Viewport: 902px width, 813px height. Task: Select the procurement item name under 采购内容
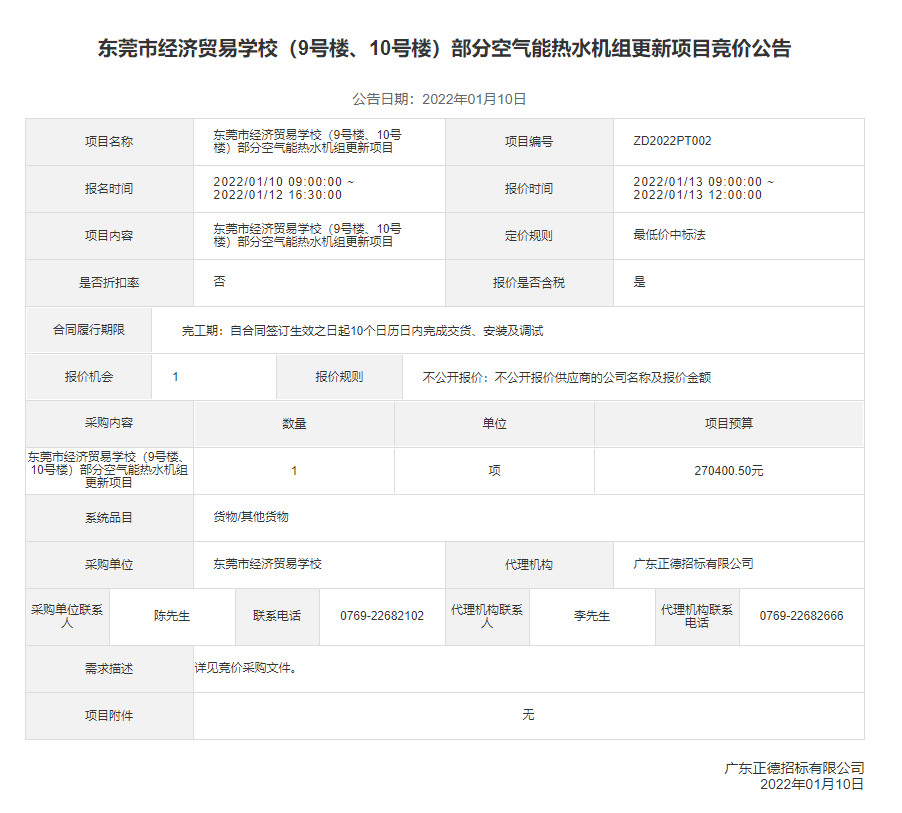click(x=109, y=470)
